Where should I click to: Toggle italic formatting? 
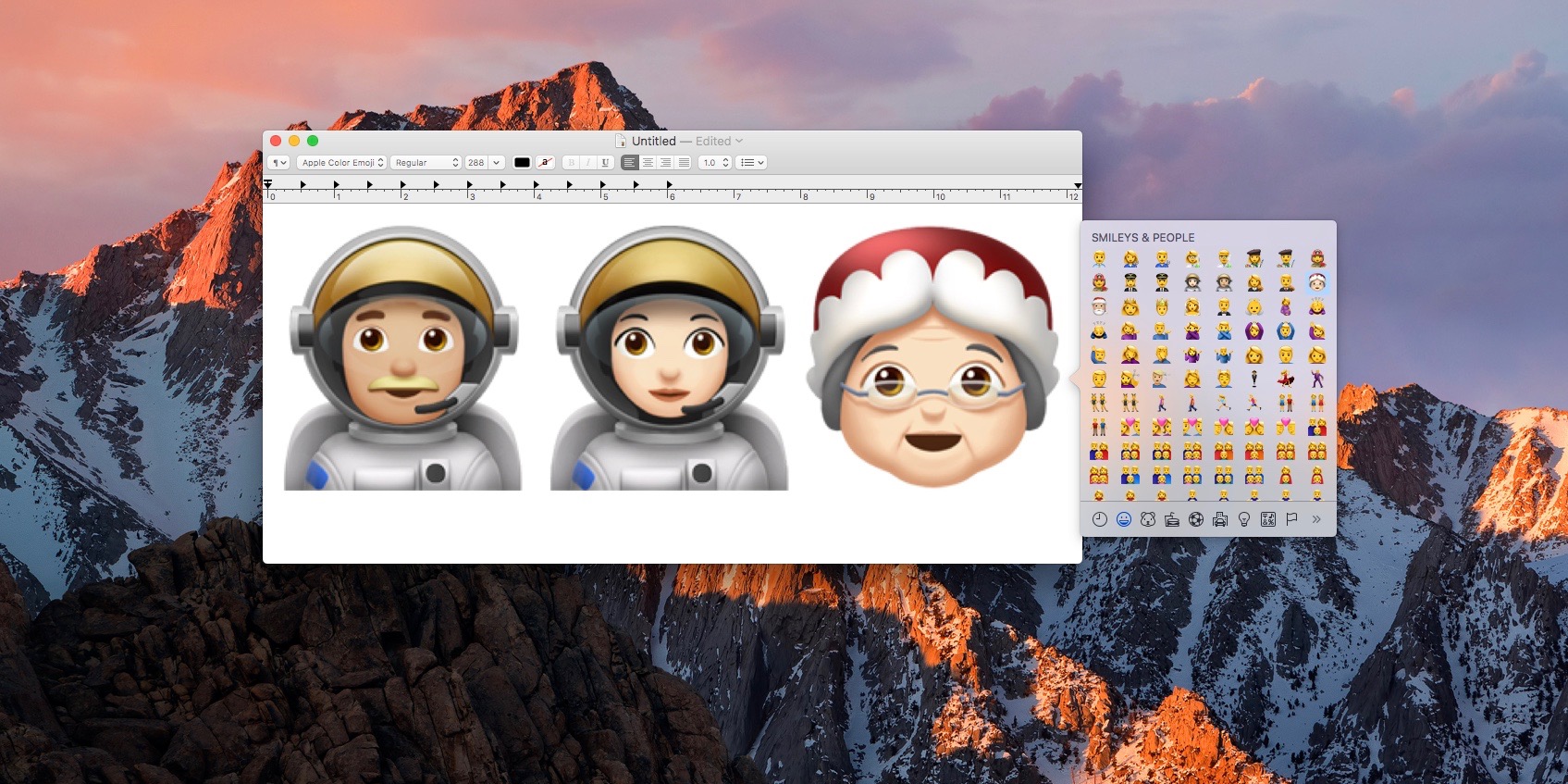(588, 163)
